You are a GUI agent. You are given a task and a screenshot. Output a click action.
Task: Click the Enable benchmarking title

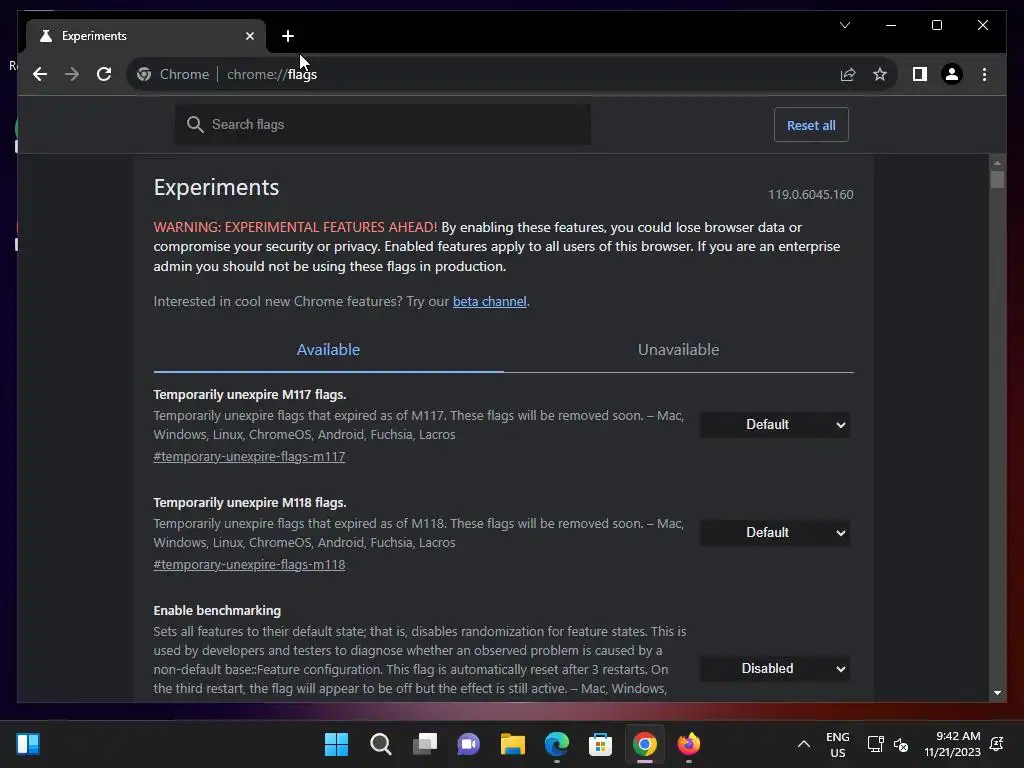coord(217,611)
